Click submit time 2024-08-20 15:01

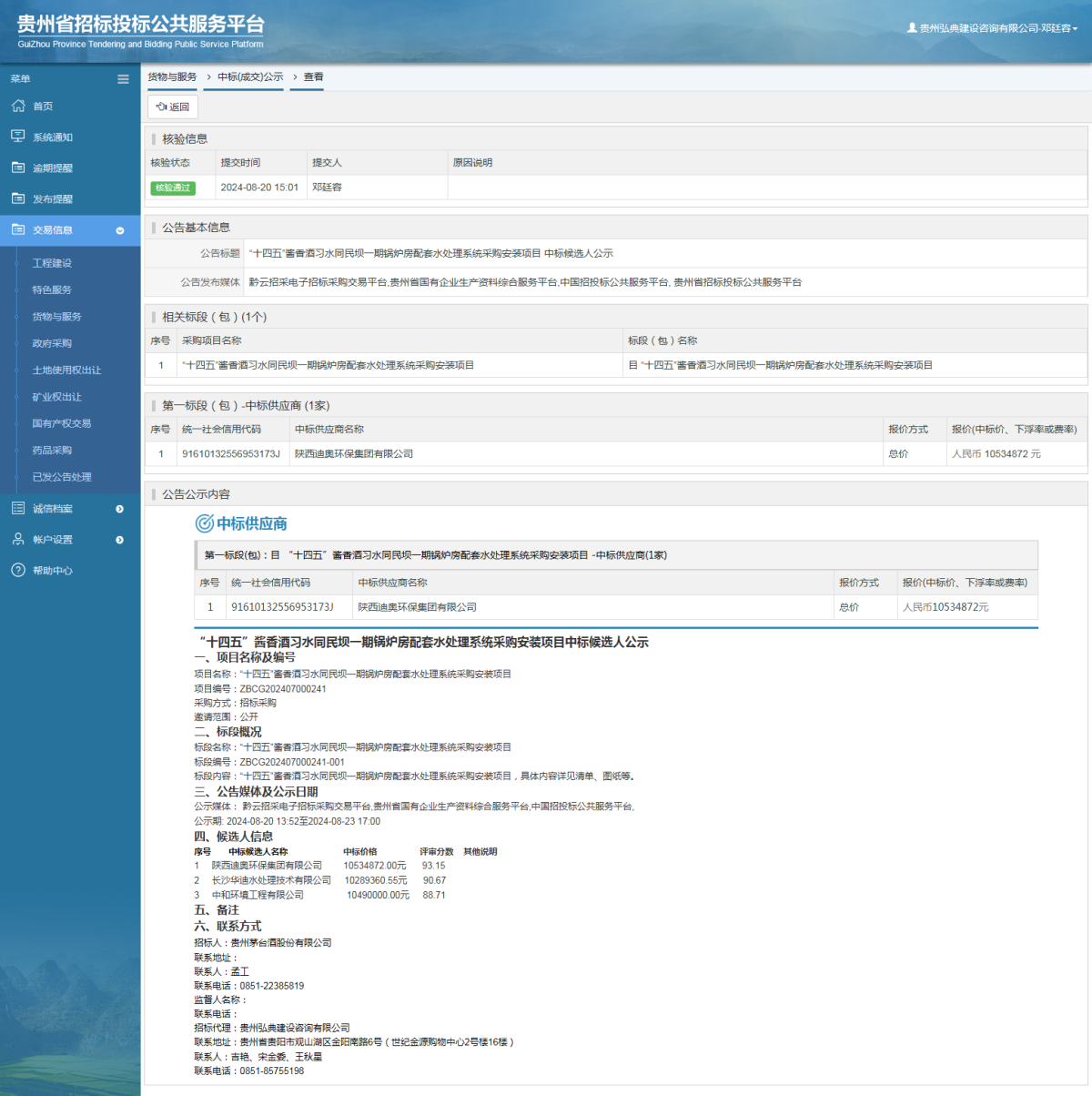click(x=259, y=188)
